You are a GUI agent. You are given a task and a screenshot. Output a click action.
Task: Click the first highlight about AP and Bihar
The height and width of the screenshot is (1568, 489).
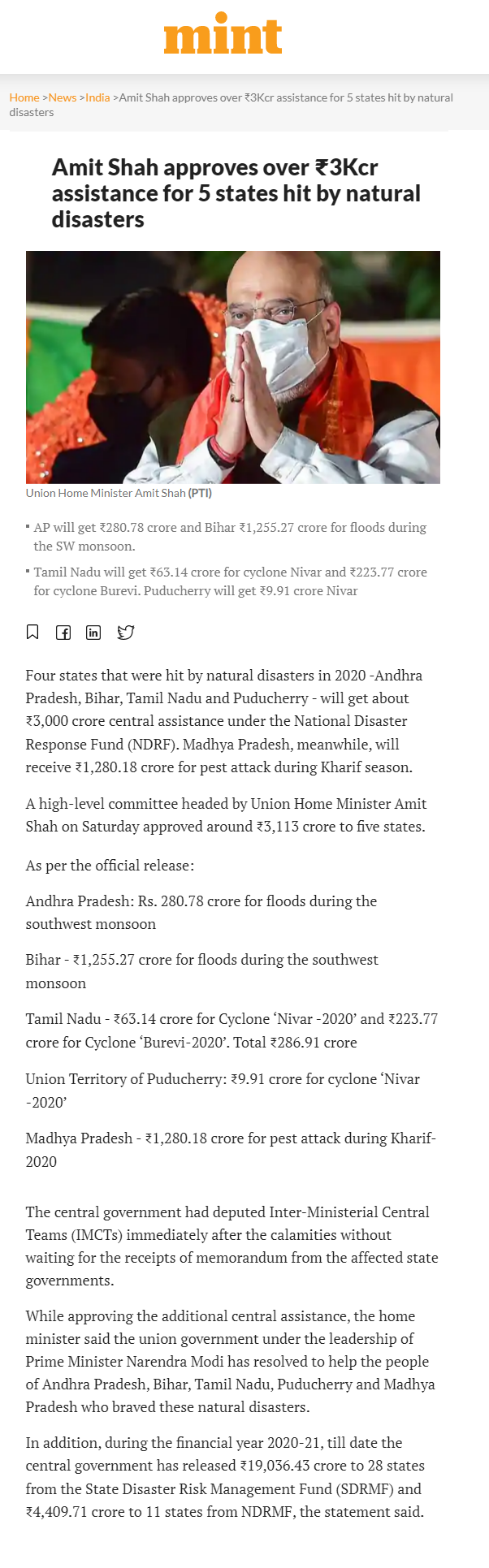pos(230,537)
